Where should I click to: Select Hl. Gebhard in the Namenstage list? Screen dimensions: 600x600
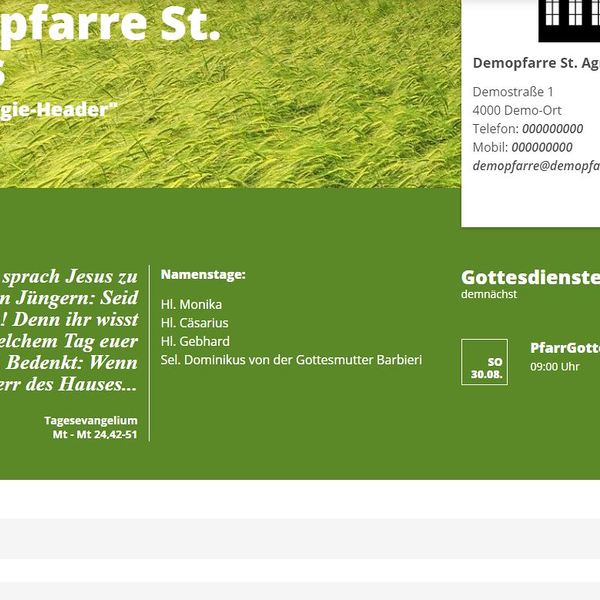coord(195,341)
